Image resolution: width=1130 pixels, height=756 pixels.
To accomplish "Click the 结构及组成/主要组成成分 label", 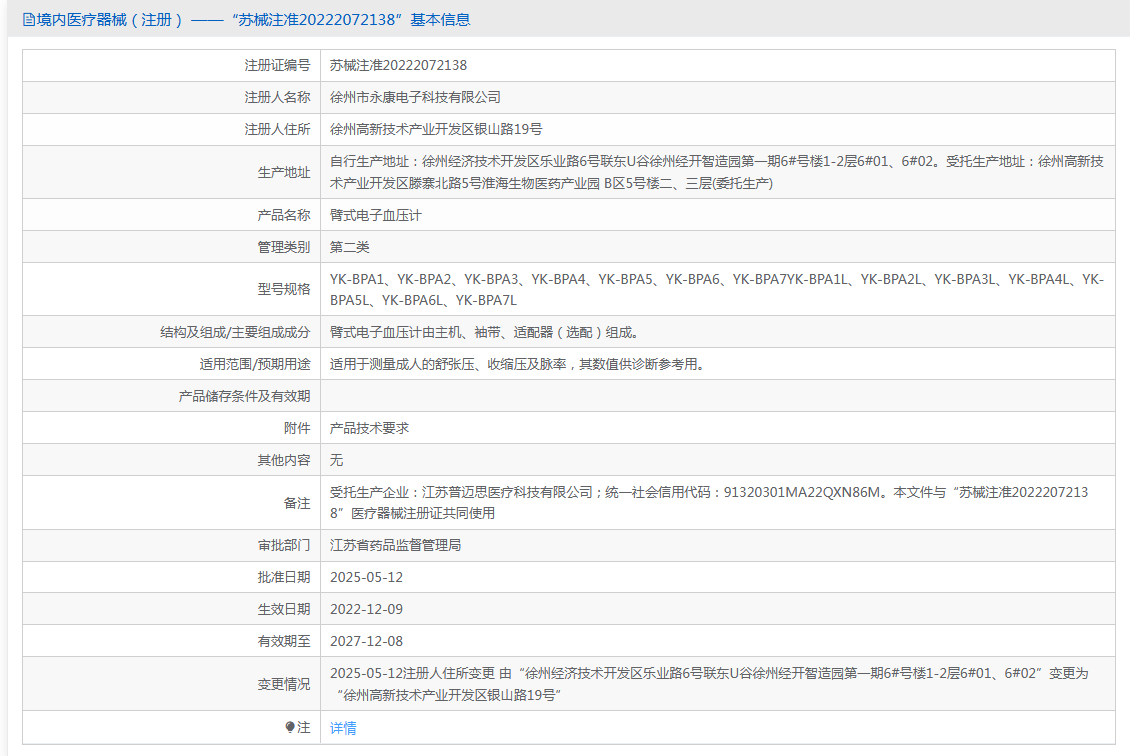I will click(x=235, y=332).
